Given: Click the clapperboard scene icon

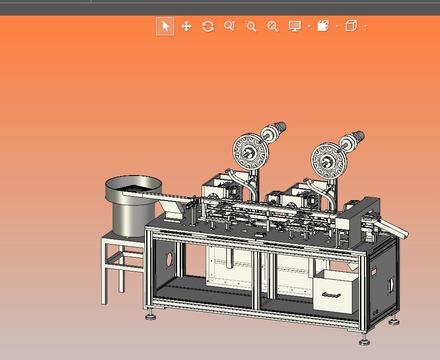Looking at the screenshot, I should click(x=323, y=26).
